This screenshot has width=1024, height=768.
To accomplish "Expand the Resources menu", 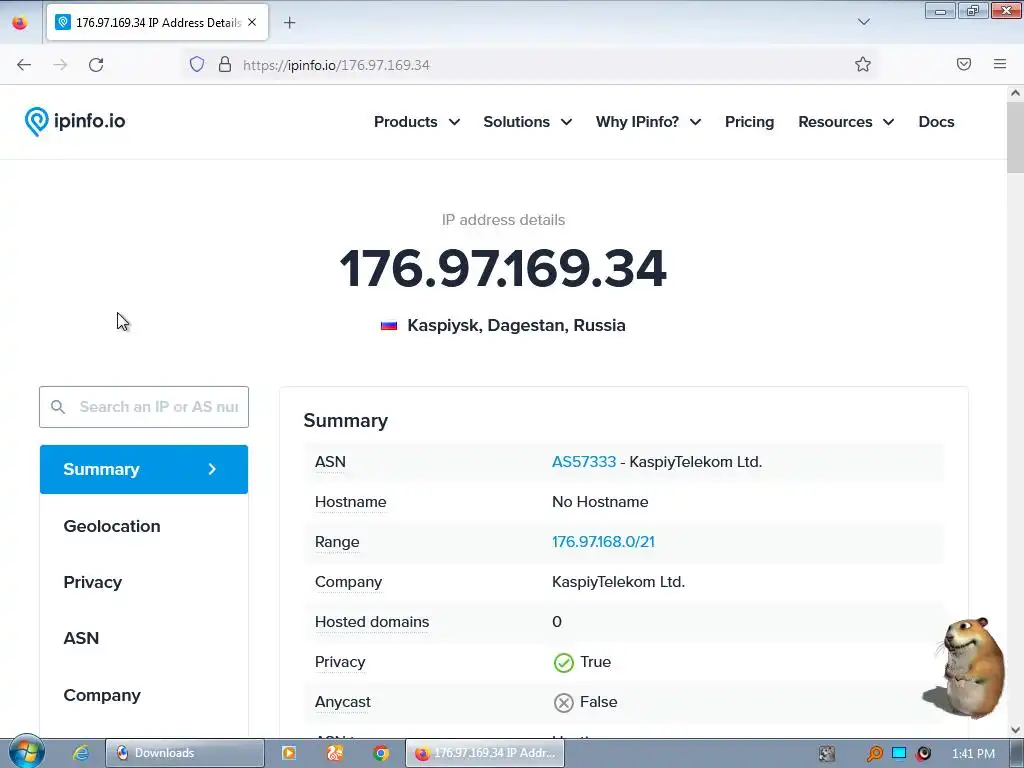I will [x=846, y=122].
